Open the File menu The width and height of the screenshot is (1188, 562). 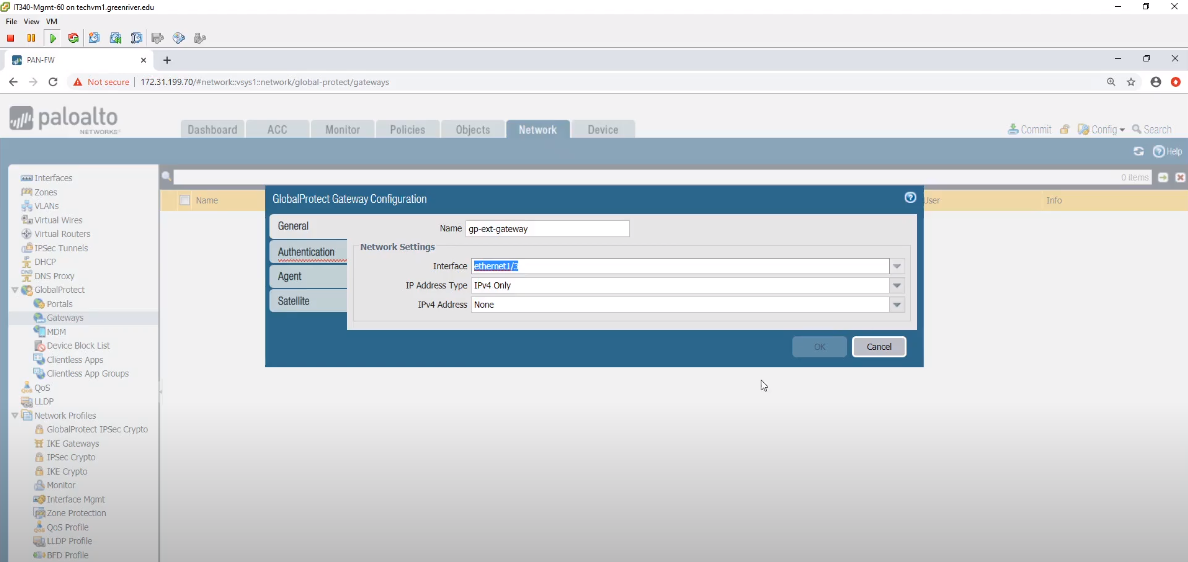pos(11,21)
